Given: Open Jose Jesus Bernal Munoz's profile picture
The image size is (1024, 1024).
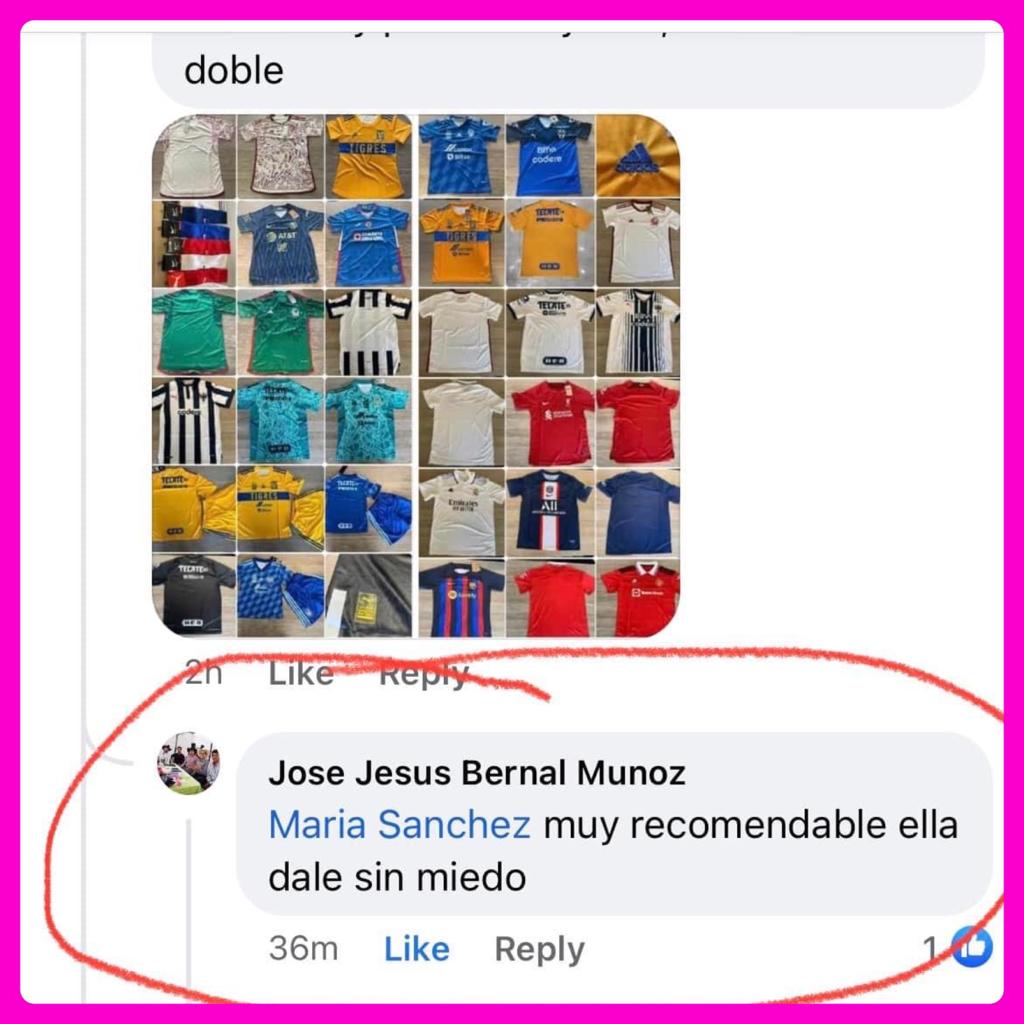Looking at the screenshot, I should pos(189,763).
